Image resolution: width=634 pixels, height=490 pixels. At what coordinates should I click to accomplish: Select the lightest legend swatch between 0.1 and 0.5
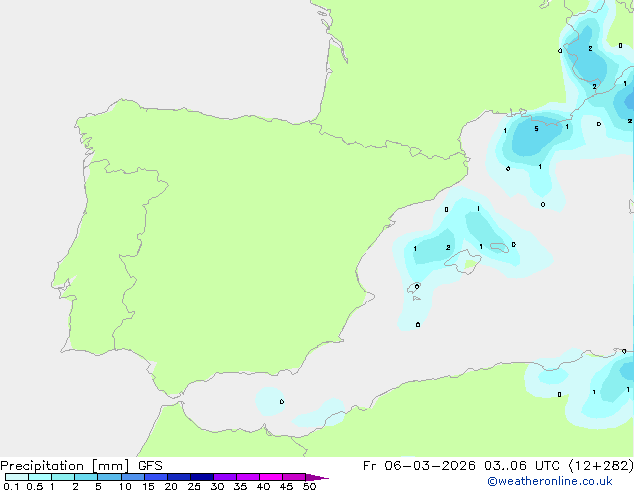pos(17,477)
